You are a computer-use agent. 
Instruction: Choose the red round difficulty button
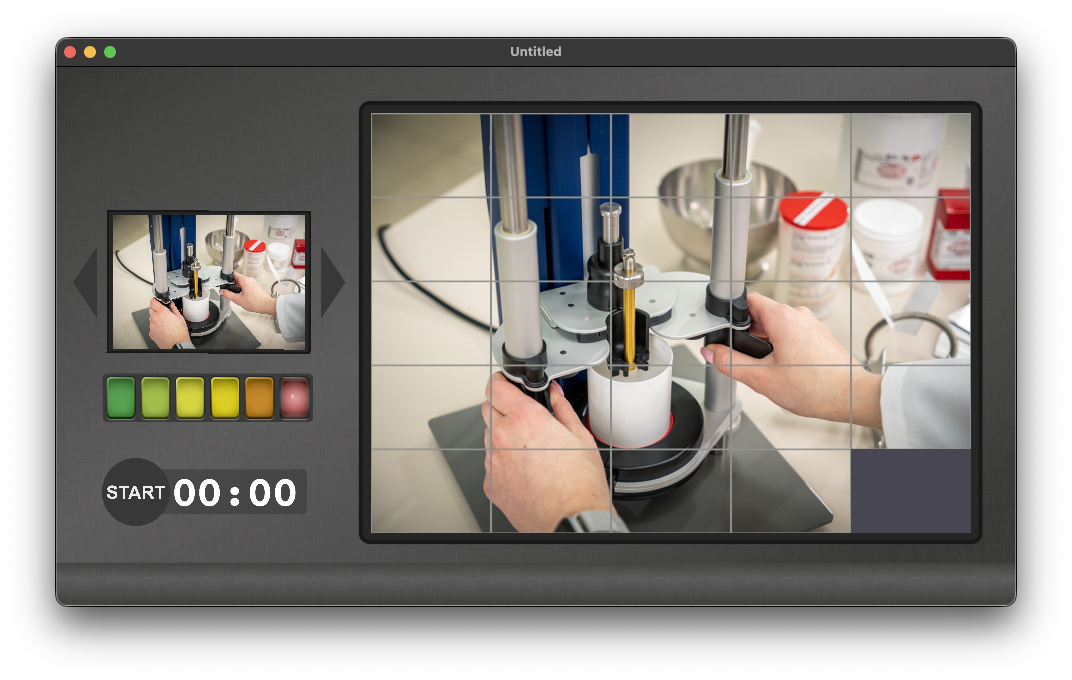pyautogui.click(x=294, y=397)
